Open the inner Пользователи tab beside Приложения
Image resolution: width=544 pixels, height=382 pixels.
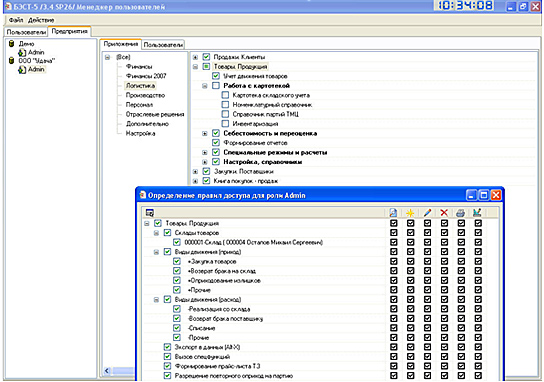(x=163, y=45)
